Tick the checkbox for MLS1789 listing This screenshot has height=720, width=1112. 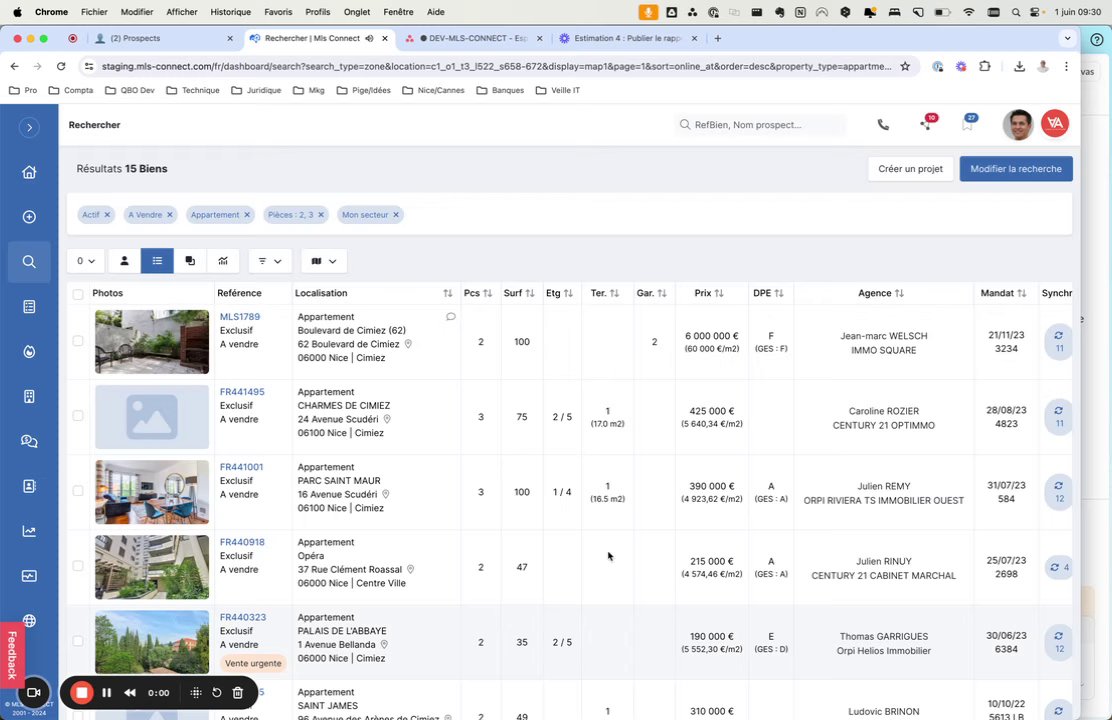tap(78, 341)
